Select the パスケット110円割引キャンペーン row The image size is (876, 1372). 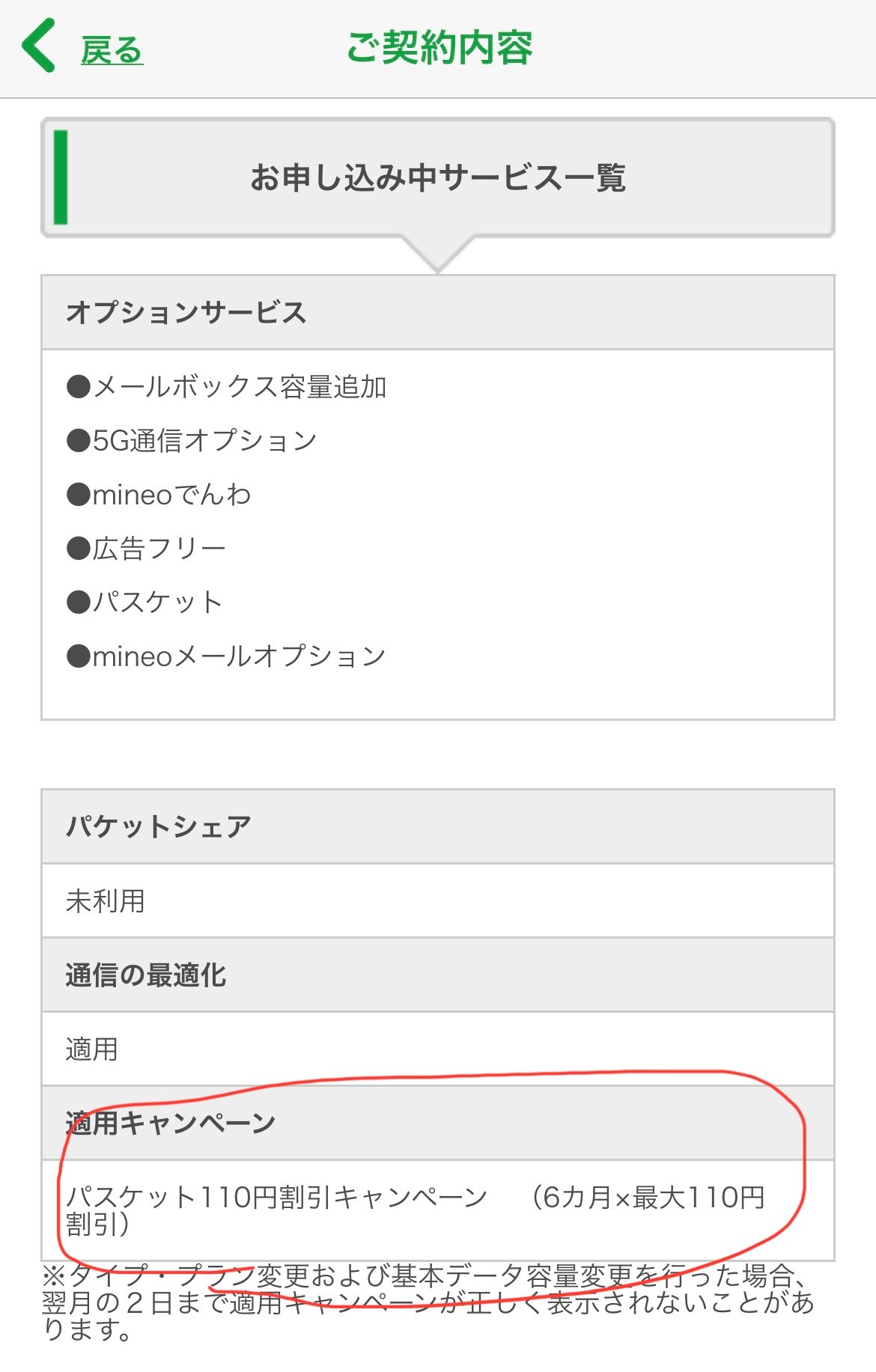click(x=415, y=1210)
